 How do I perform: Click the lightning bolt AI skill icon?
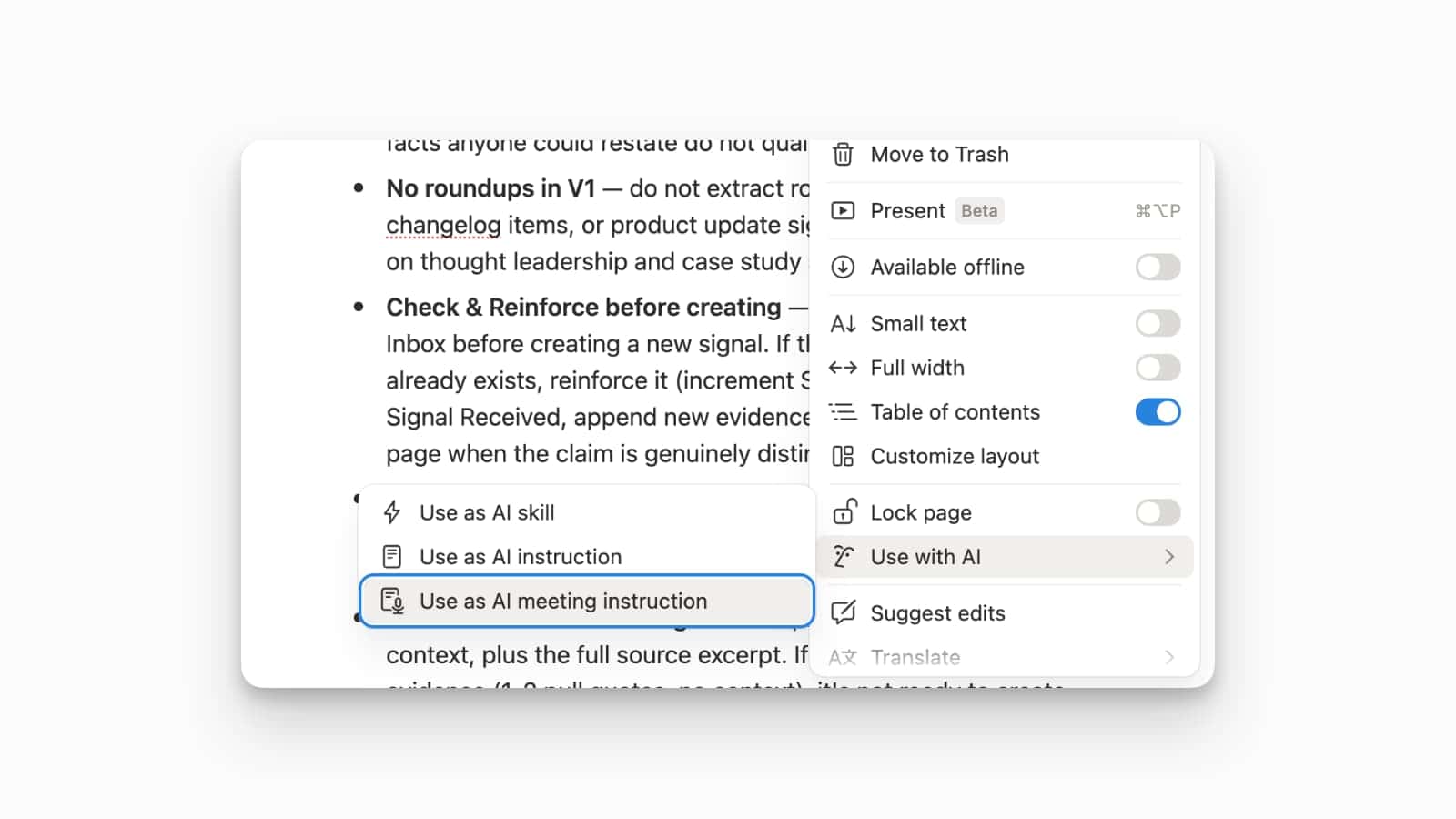(x=392, y=512)
